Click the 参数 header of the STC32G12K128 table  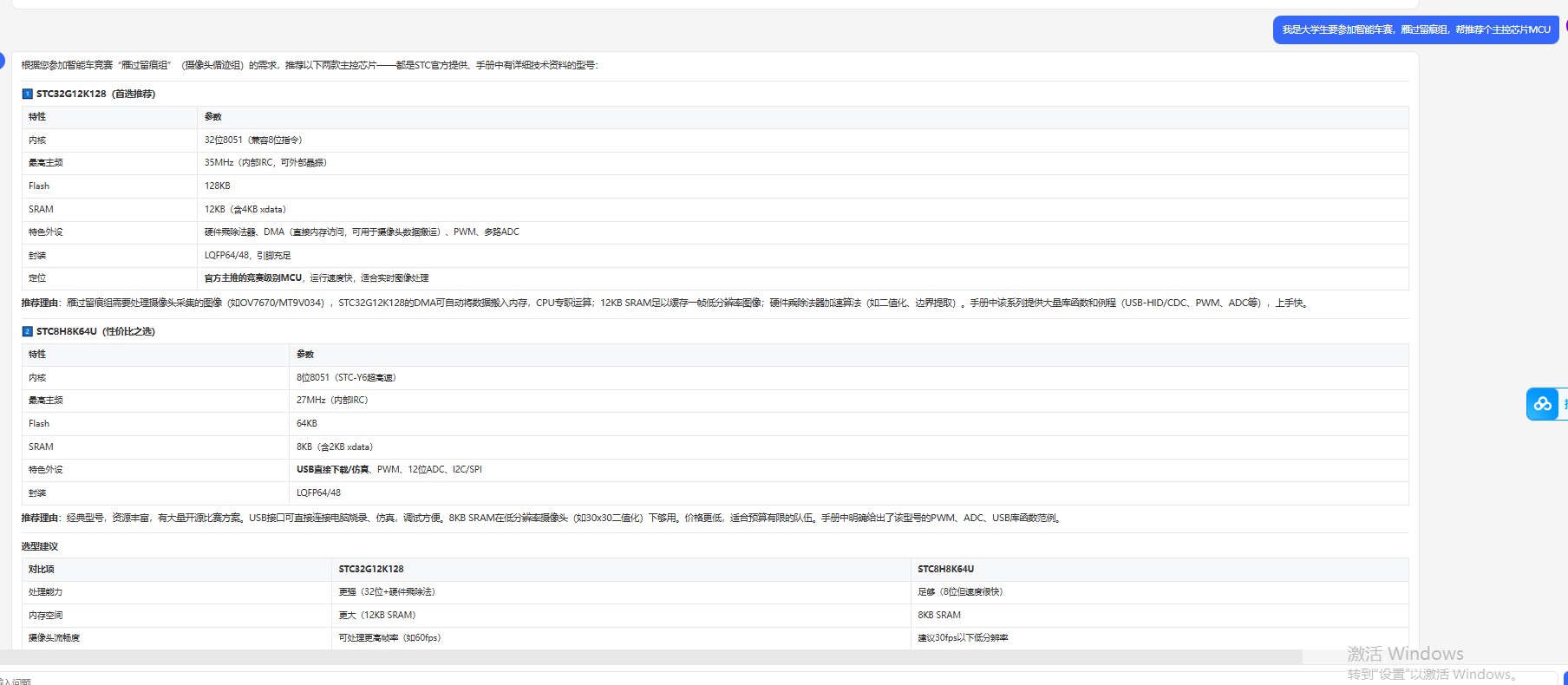213,116
